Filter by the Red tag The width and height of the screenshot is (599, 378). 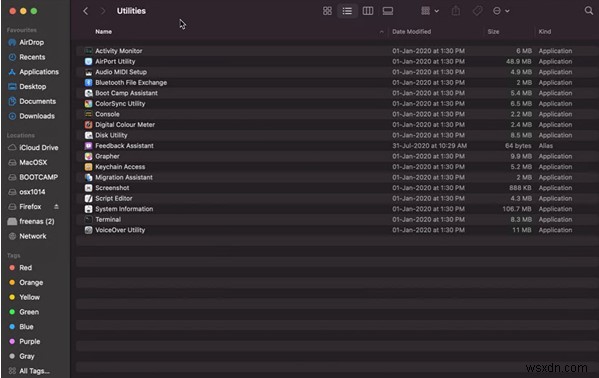click(25, 268)
